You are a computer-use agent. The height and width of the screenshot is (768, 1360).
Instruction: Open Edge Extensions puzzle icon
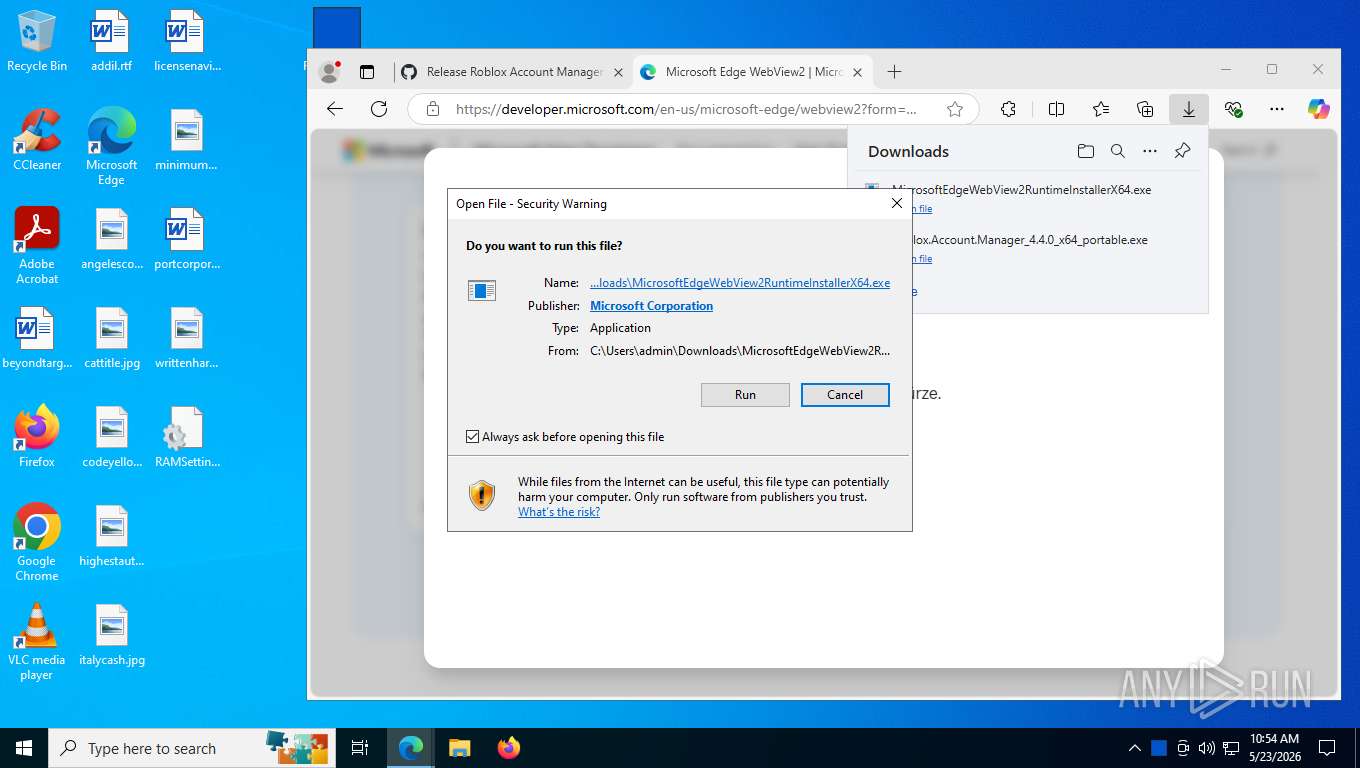coord(1008,109)
